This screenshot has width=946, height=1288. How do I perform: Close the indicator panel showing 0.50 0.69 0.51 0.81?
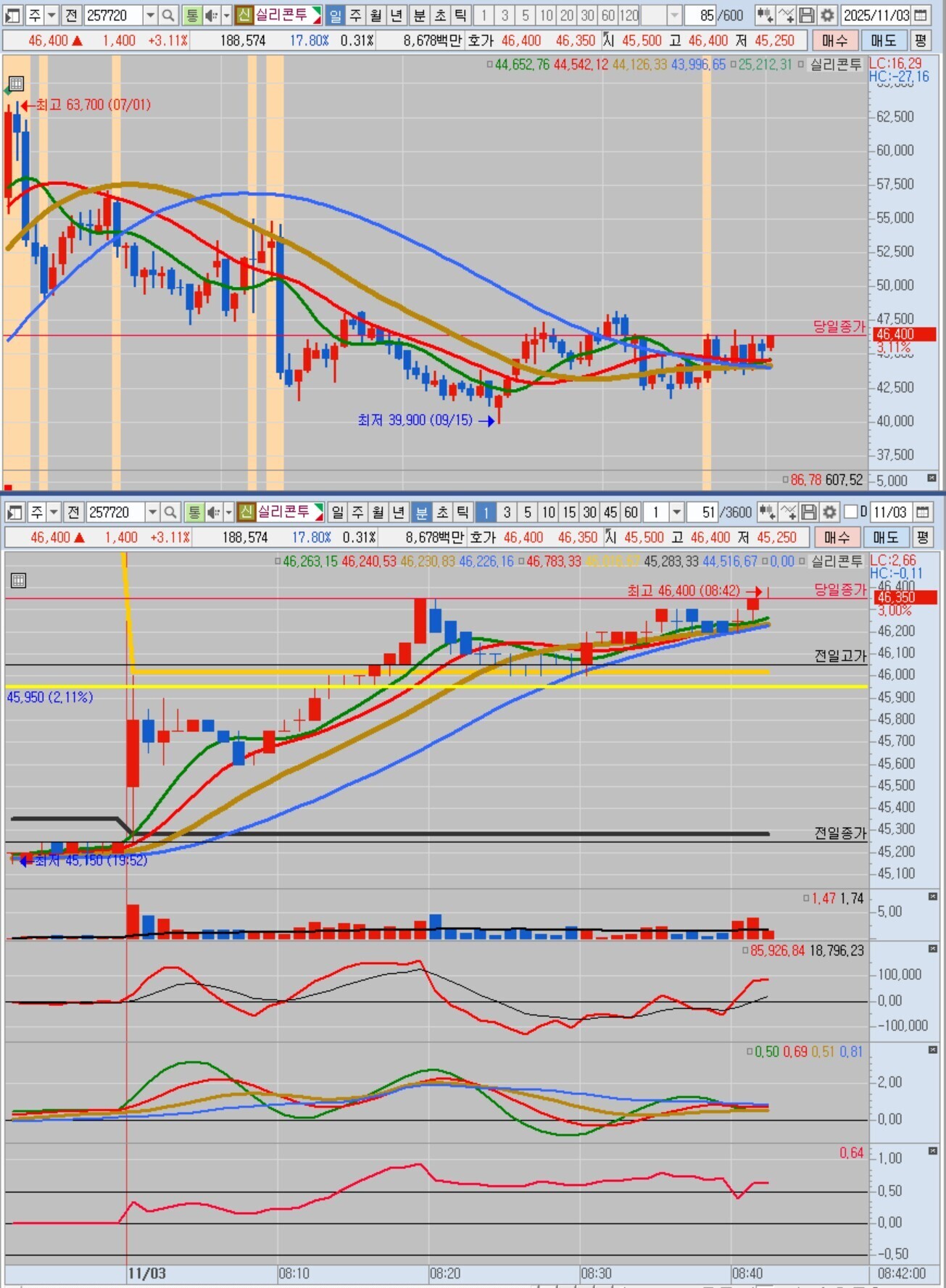click(932, 1050)
